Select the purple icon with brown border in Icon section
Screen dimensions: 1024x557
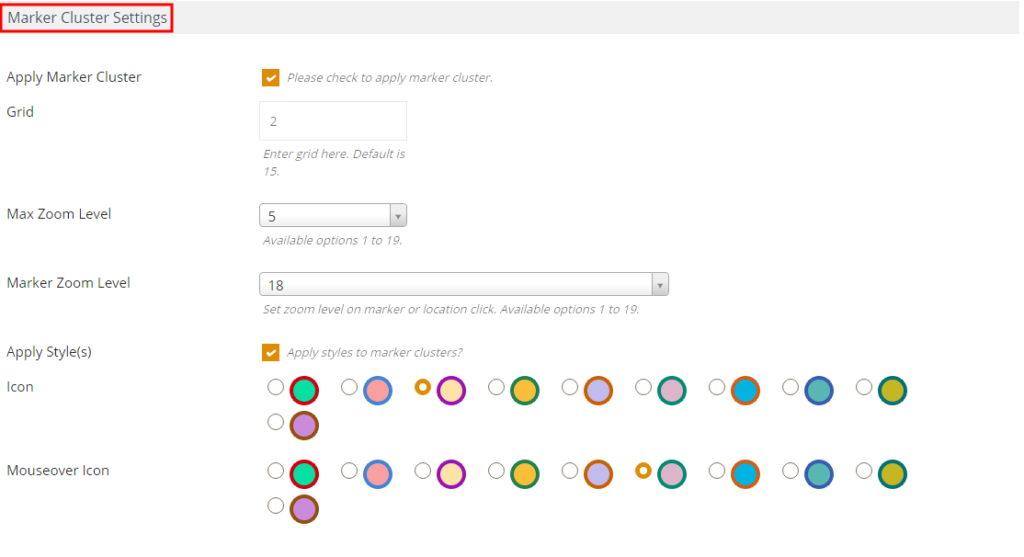tap(304, 426)
